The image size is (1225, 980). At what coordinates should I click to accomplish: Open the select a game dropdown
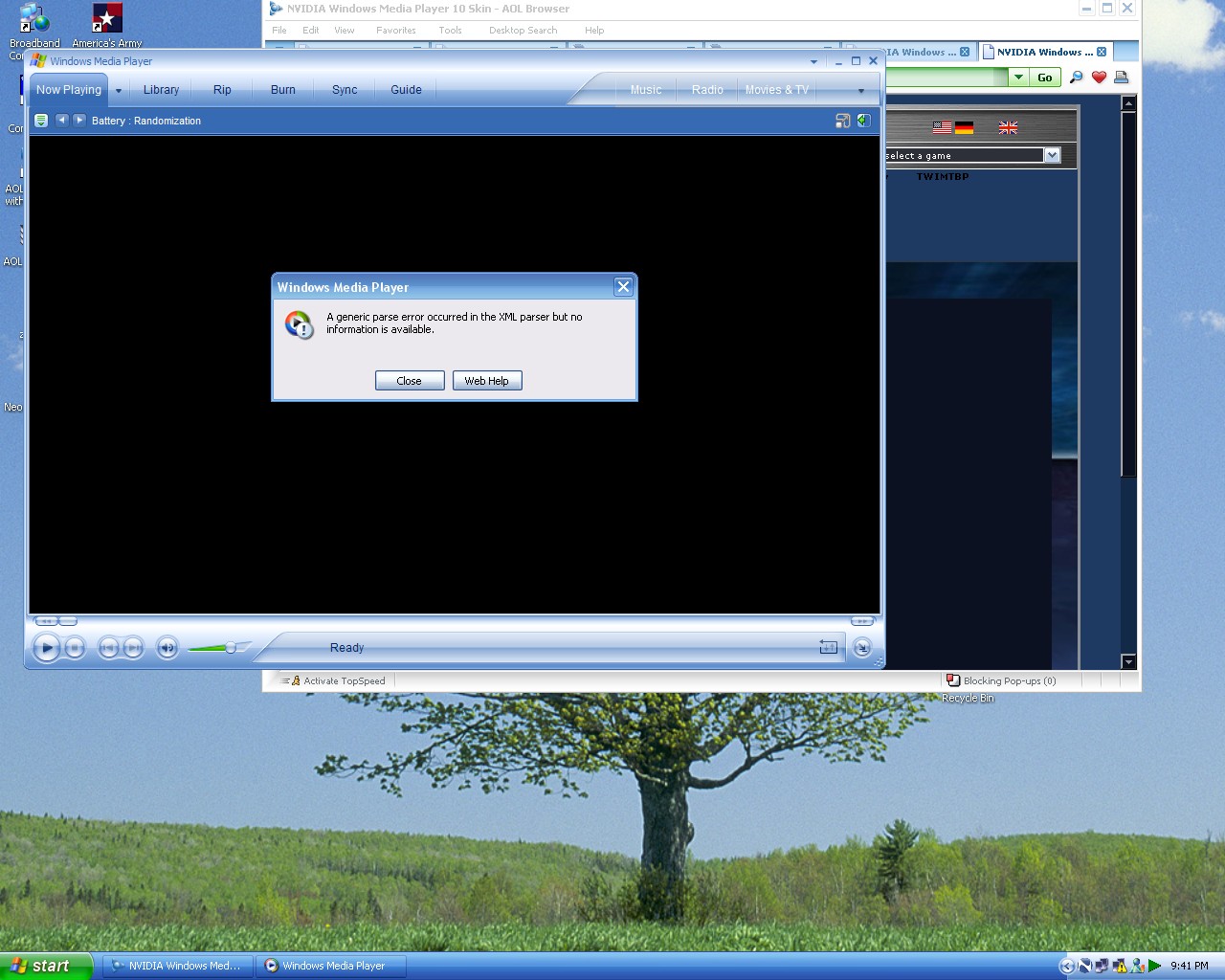pyautogui.click(x=1052, y=155)
